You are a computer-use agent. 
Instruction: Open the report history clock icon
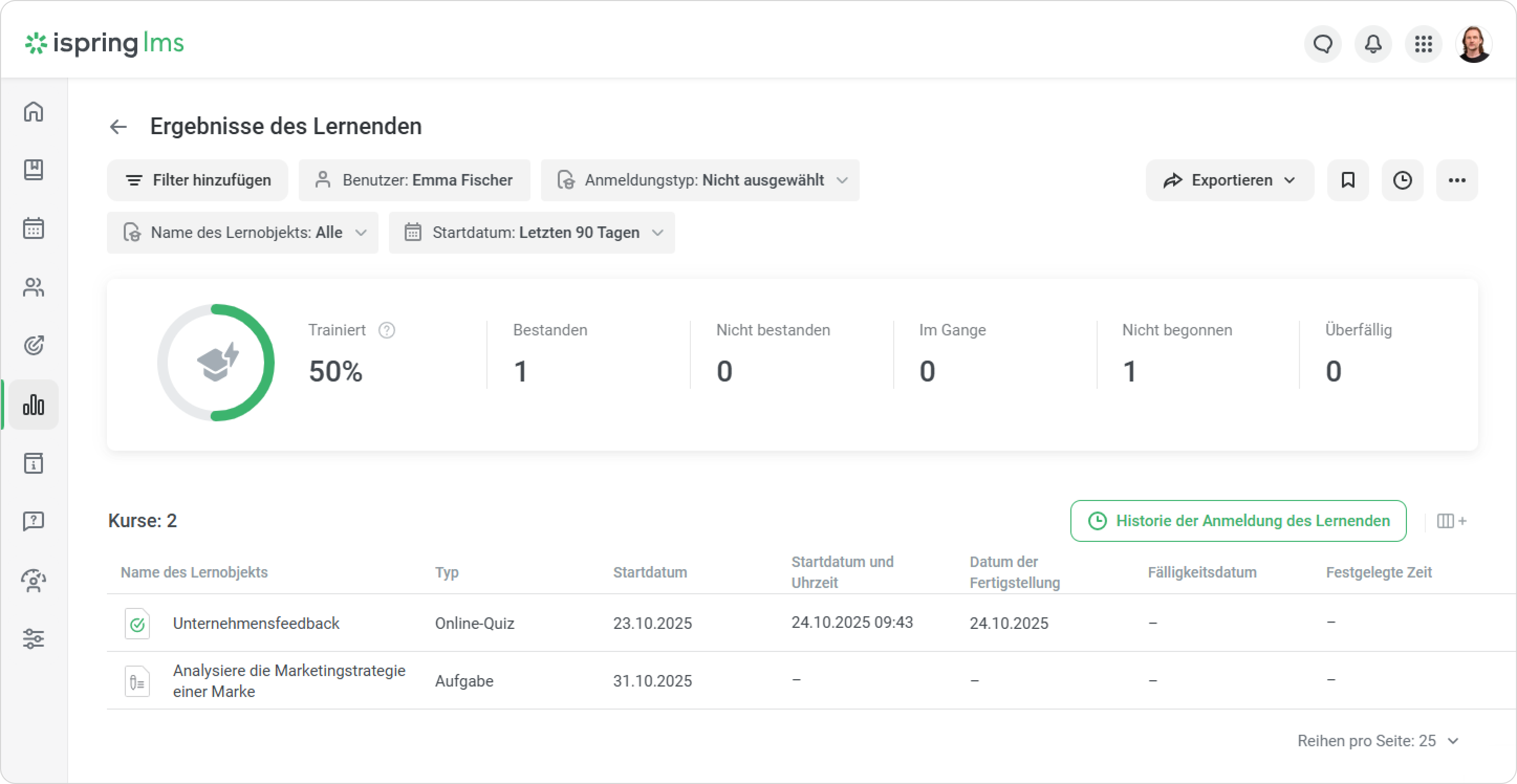click(x=1403, y=180)
